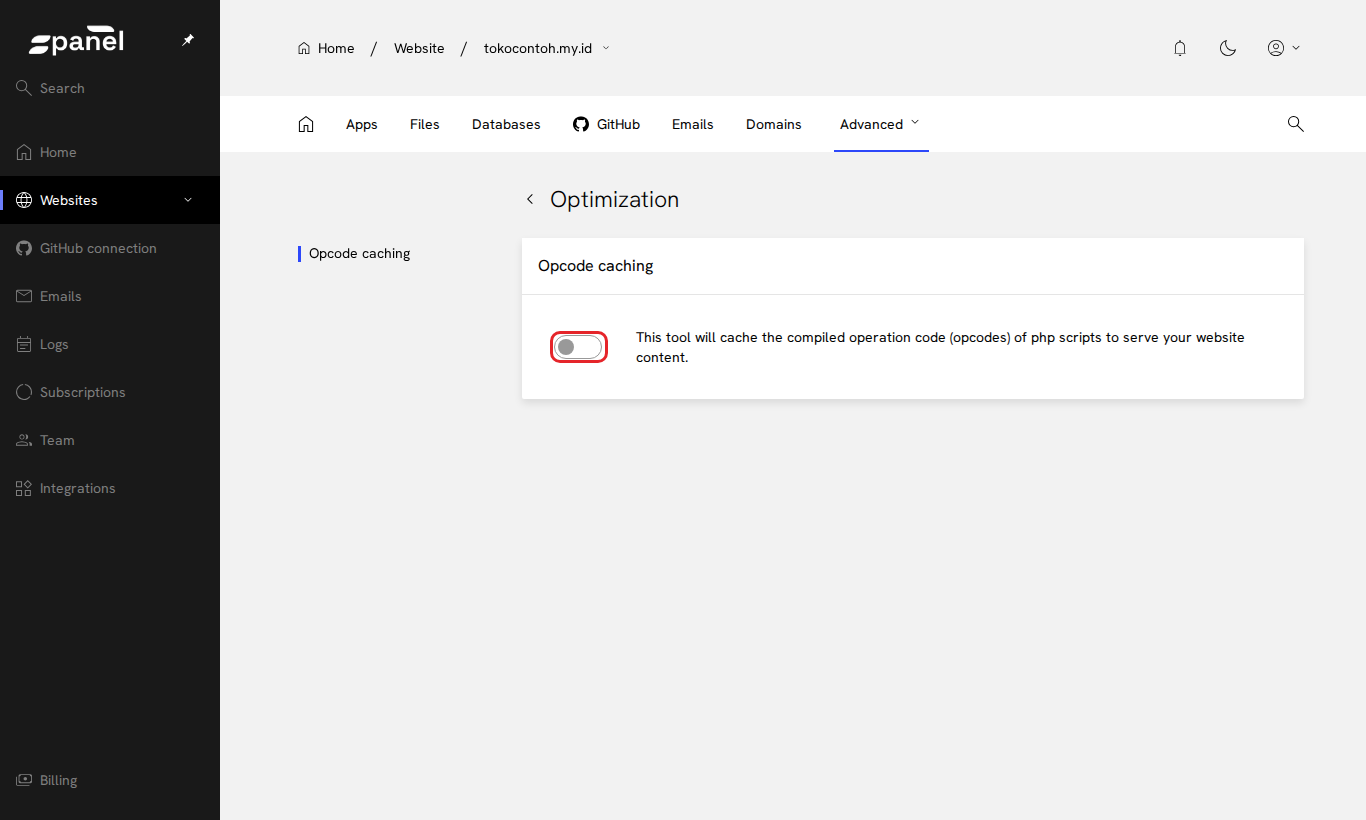
Task: Click the panel logo in sidebar
Action: coord(76,42)
